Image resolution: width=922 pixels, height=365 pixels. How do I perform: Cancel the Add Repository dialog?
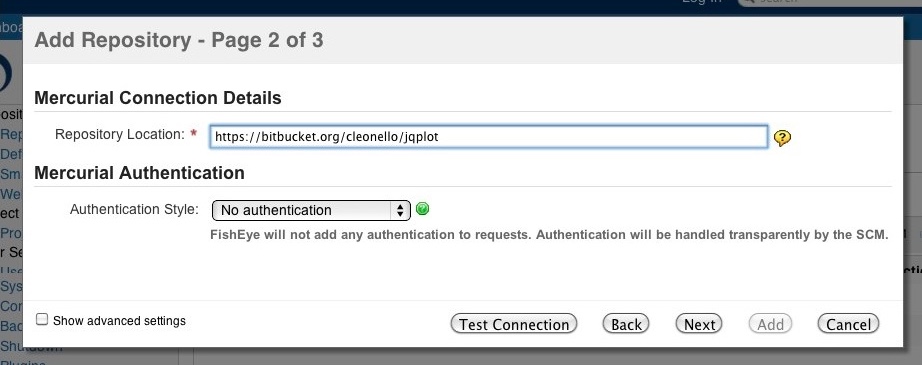click(848, 324)
